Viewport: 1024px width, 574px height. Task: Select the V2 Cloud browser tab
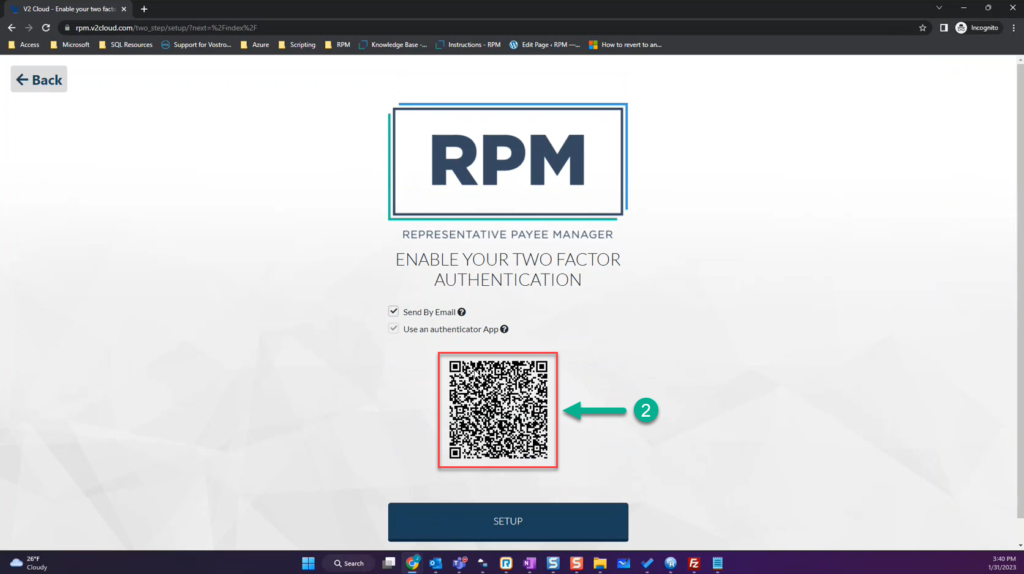68,9
